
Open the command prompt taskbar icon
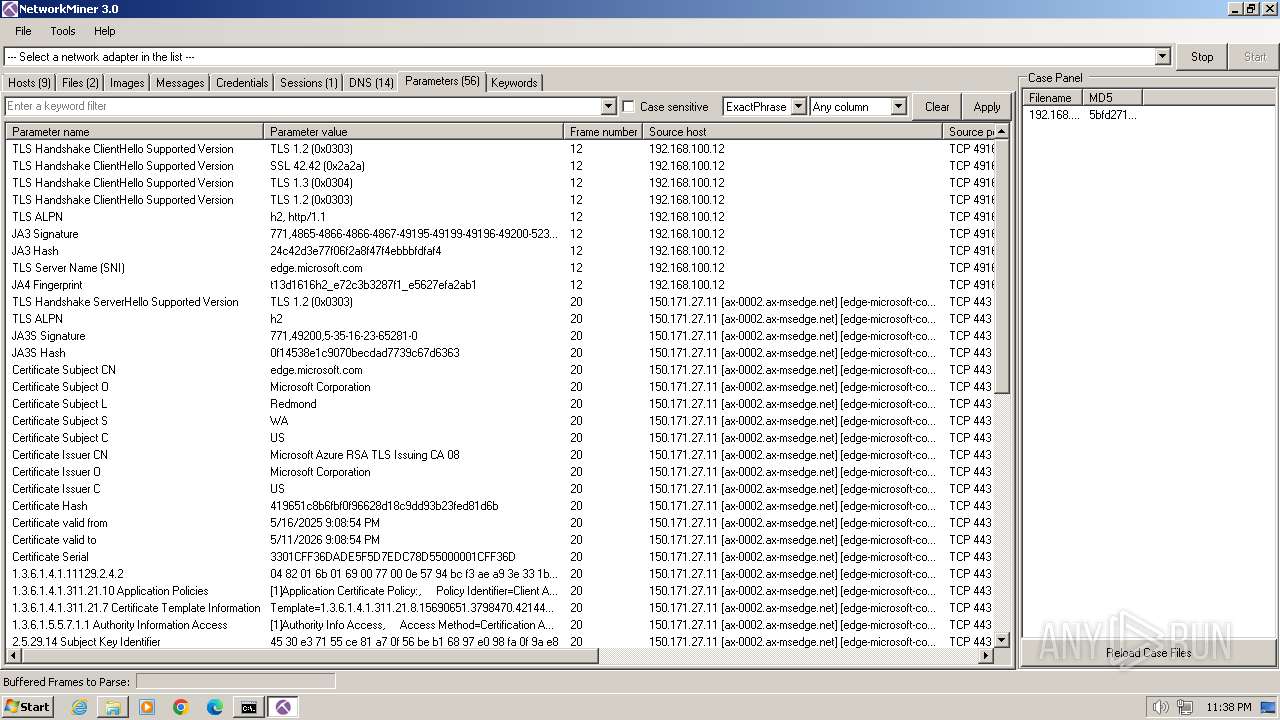[249, 707]
